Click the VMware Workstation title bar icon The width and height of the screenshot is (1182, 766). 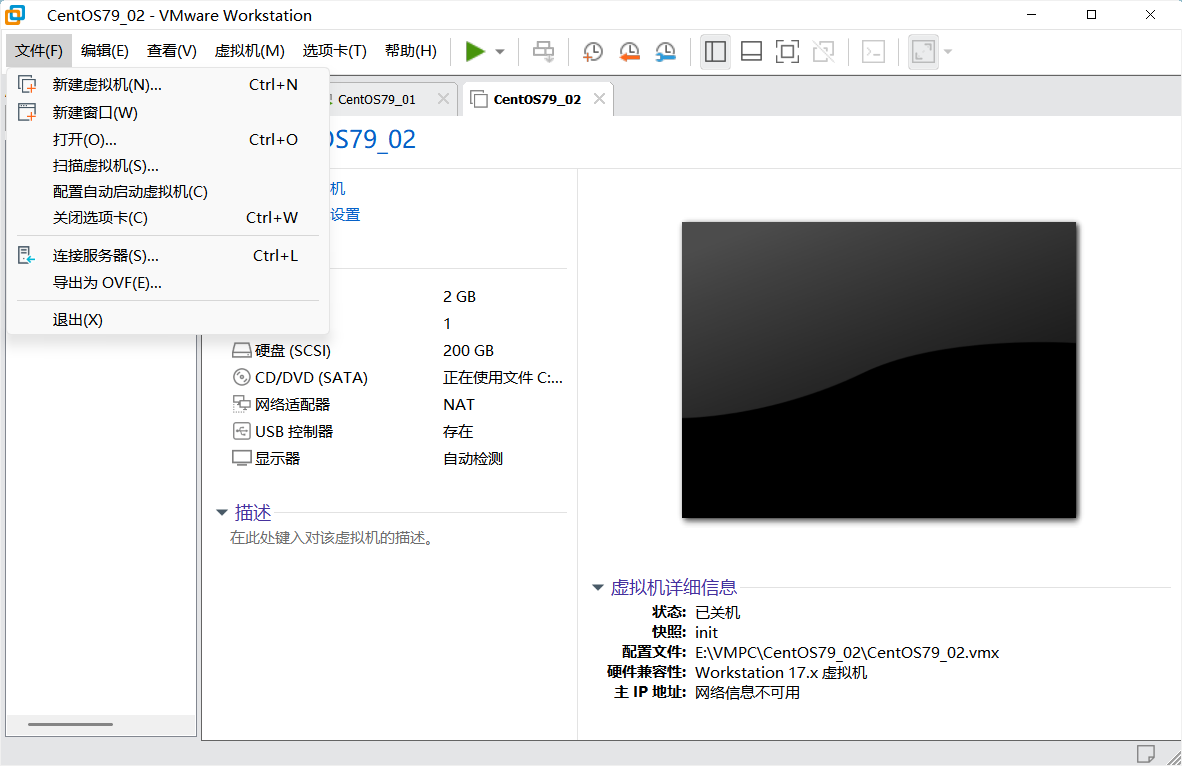15,14
